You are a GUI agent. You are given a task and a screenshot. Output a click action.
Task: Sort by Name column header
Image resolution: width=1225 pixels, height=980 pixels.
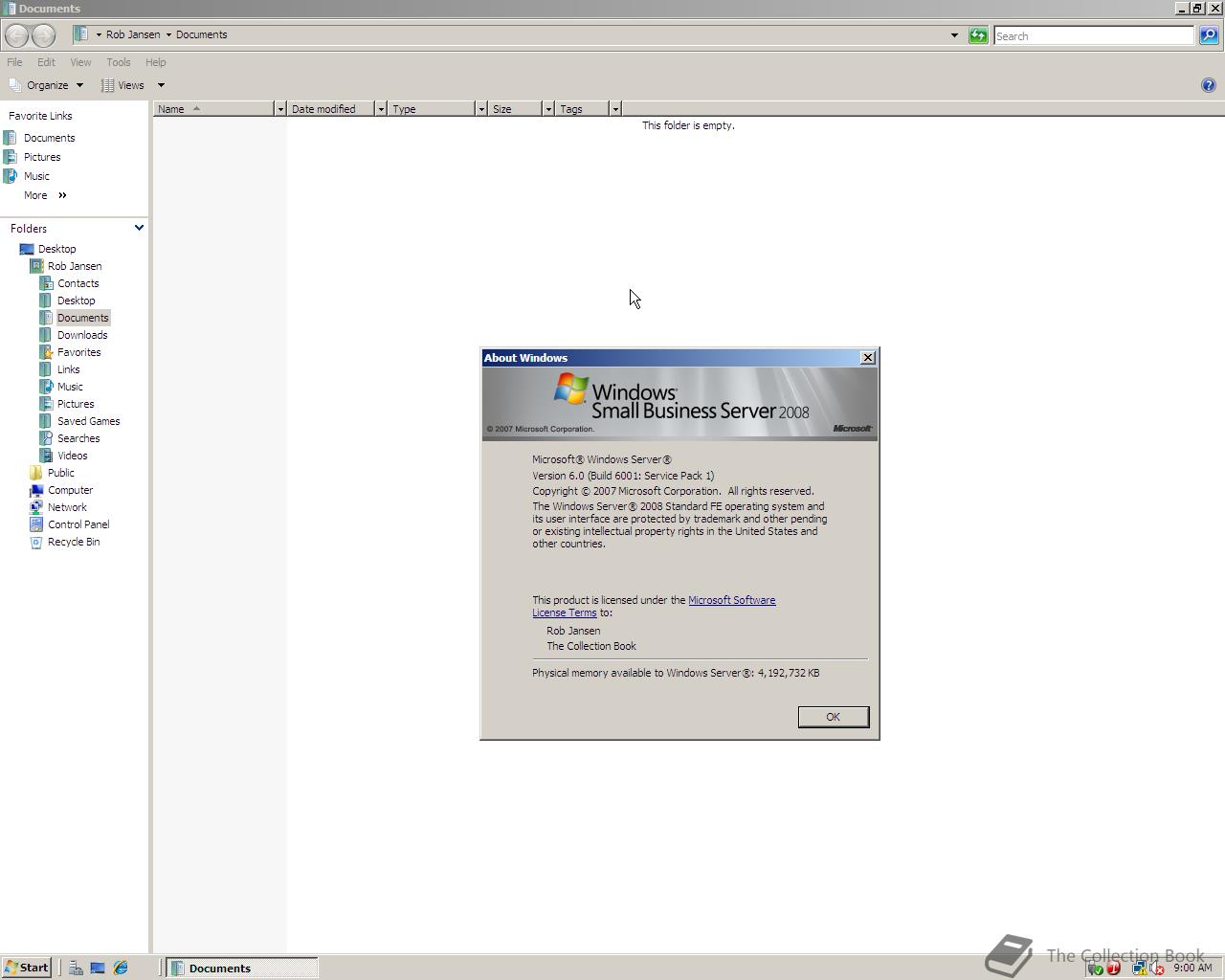point(213,109)
